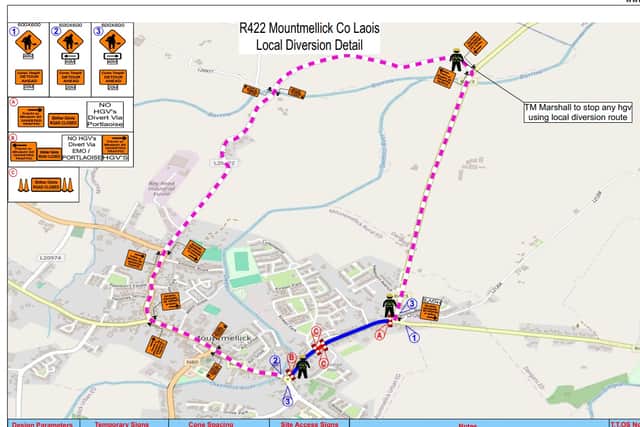640x427 pixels.
Task: Select the marshal figure beside red marker B
Action: click(302, 367)
